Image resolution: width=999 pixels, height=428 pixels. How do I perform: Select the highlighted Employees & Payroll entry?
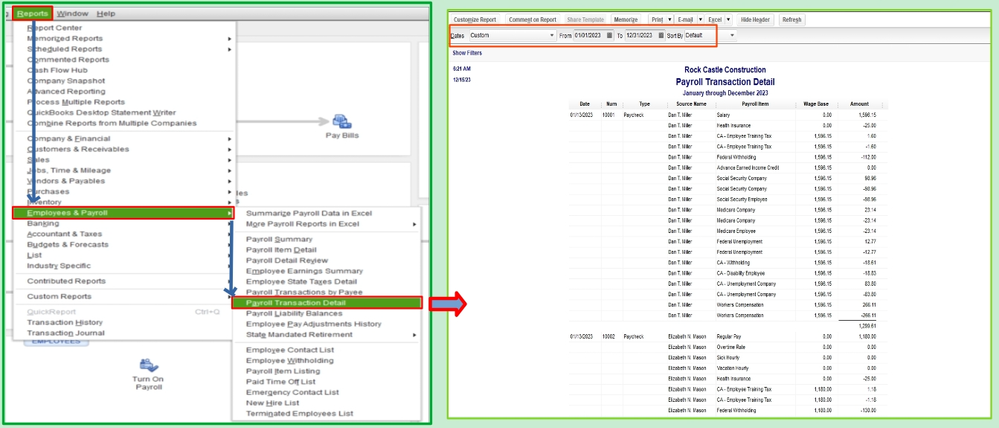click(x=124, y=213)
